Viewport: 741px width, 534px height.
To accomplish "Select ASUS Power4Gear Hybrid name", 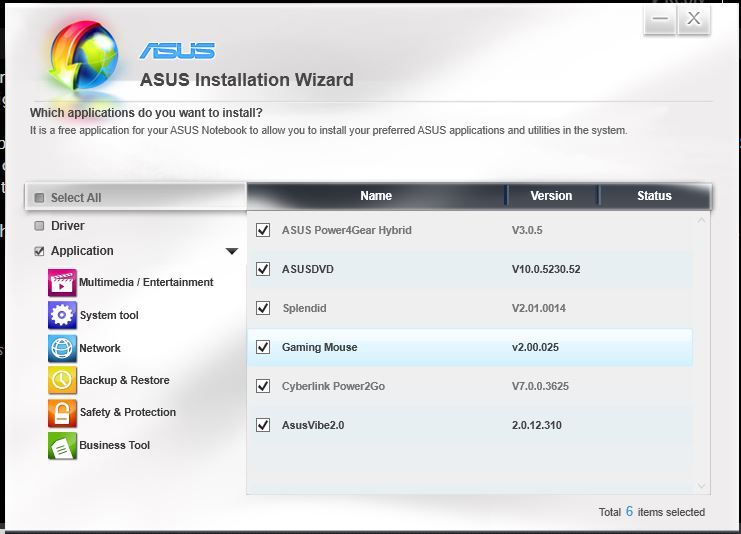I will tap(346, 230).
